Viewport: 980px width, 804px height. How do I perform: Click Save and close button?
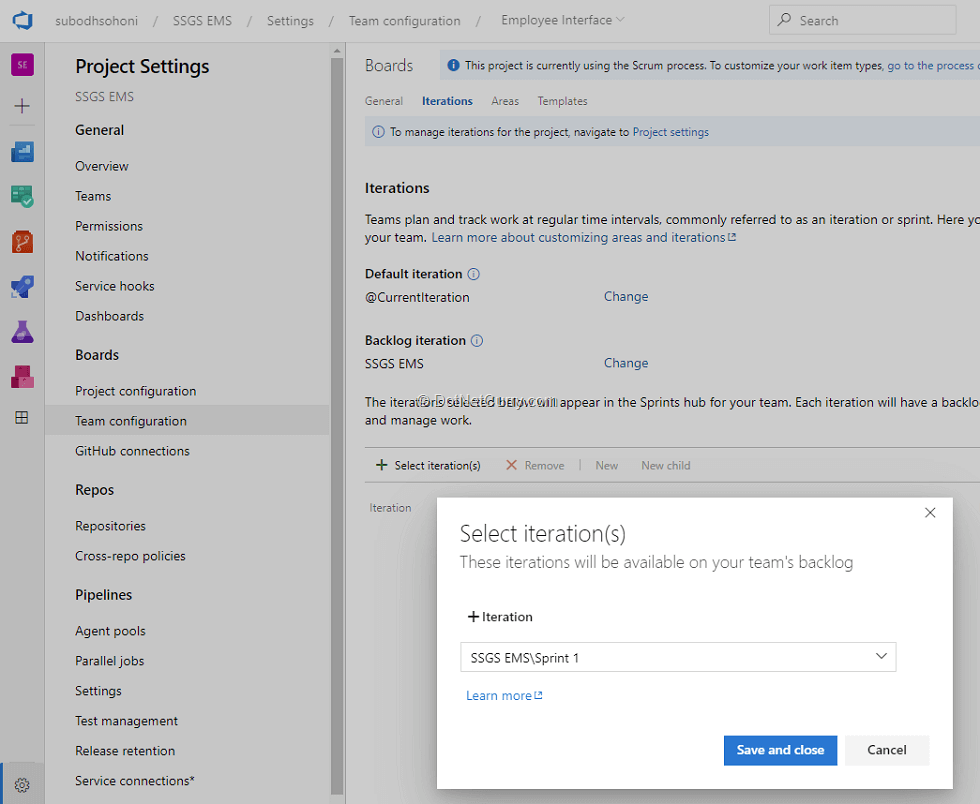(x=780, y=750)
